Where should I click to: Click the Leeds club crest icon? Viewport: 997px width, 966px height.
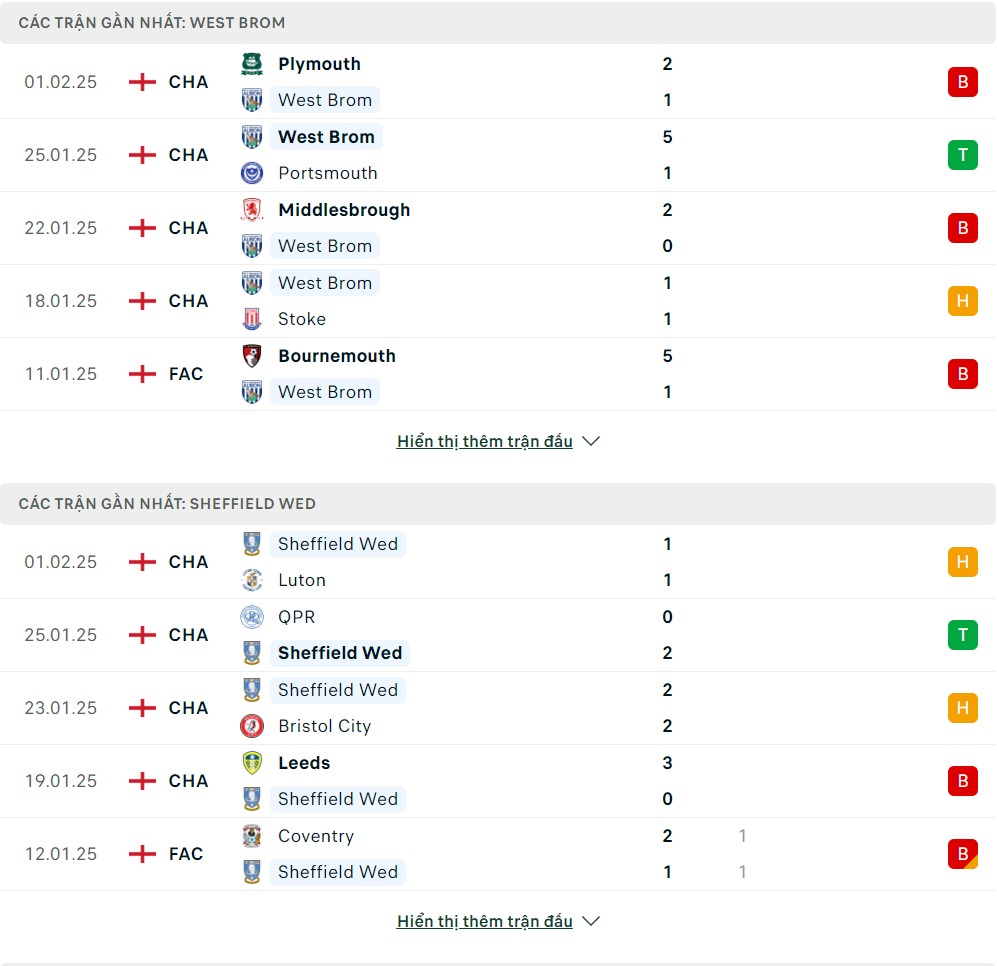pyautogui.click(x=252, y=762)
